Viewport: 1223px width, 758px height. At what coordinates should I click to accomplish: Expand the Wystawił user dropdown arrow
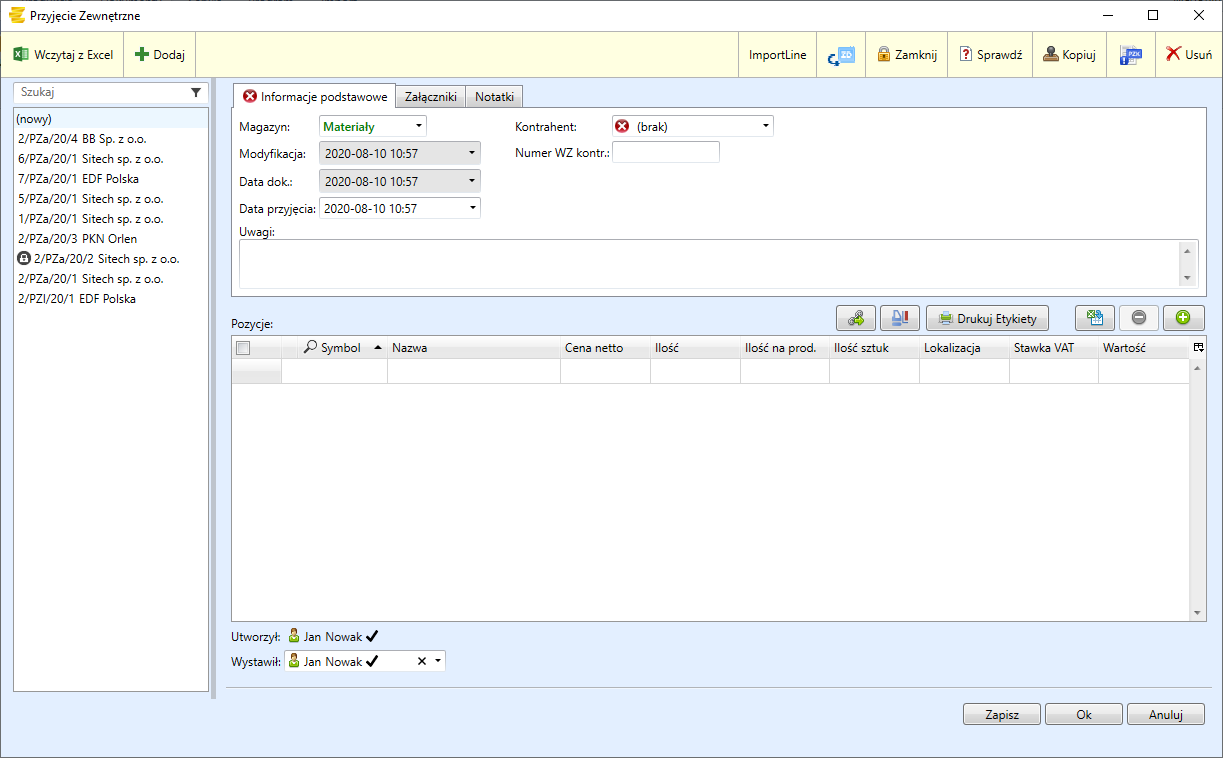pos(437,661)
